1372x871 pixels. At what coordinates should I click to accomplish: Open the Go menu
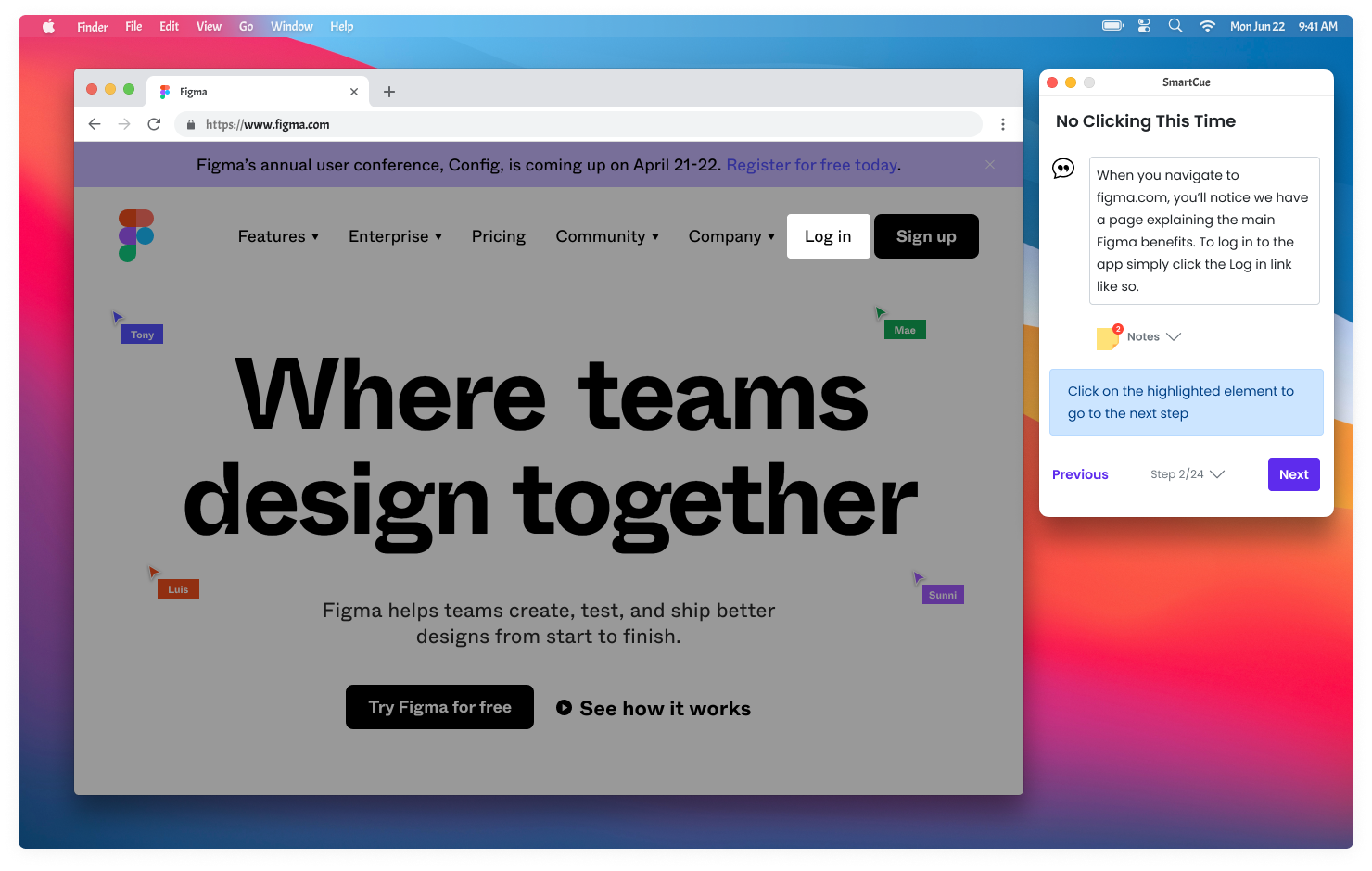pos(246,27)
